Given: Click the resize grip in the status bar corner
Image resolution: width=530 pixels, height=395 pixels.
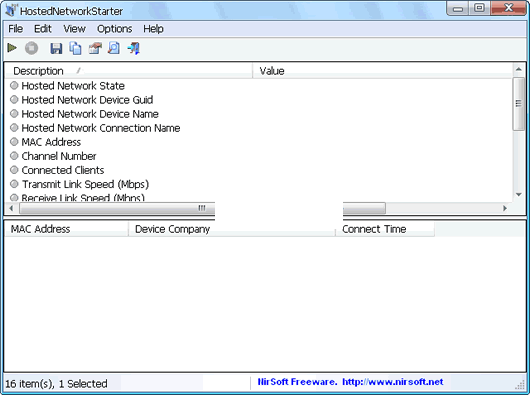Looking at the screenshot, I should coord(521,385).
